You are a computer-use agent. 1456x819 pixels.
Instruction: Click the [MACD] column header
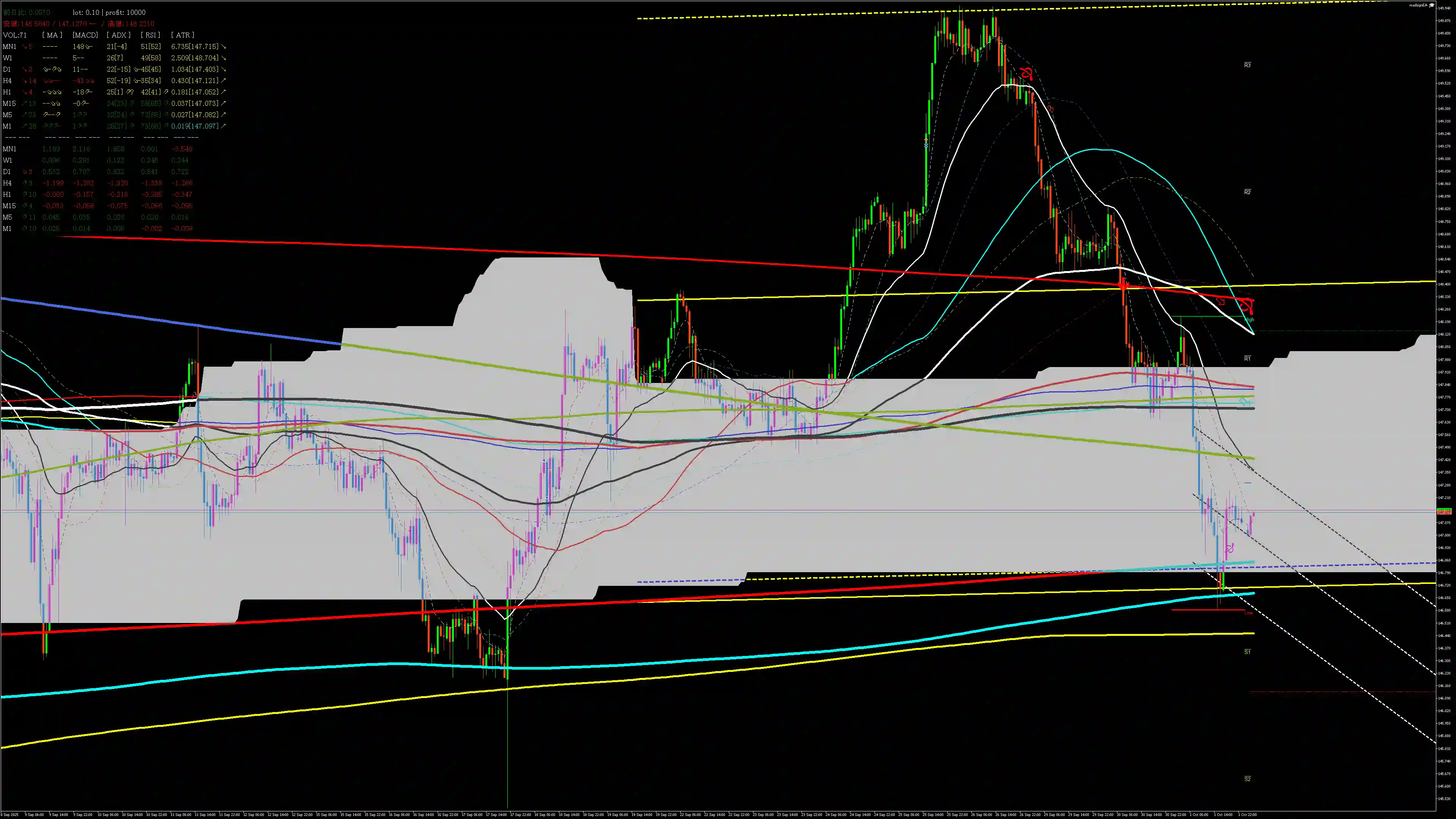click(85, 35)
